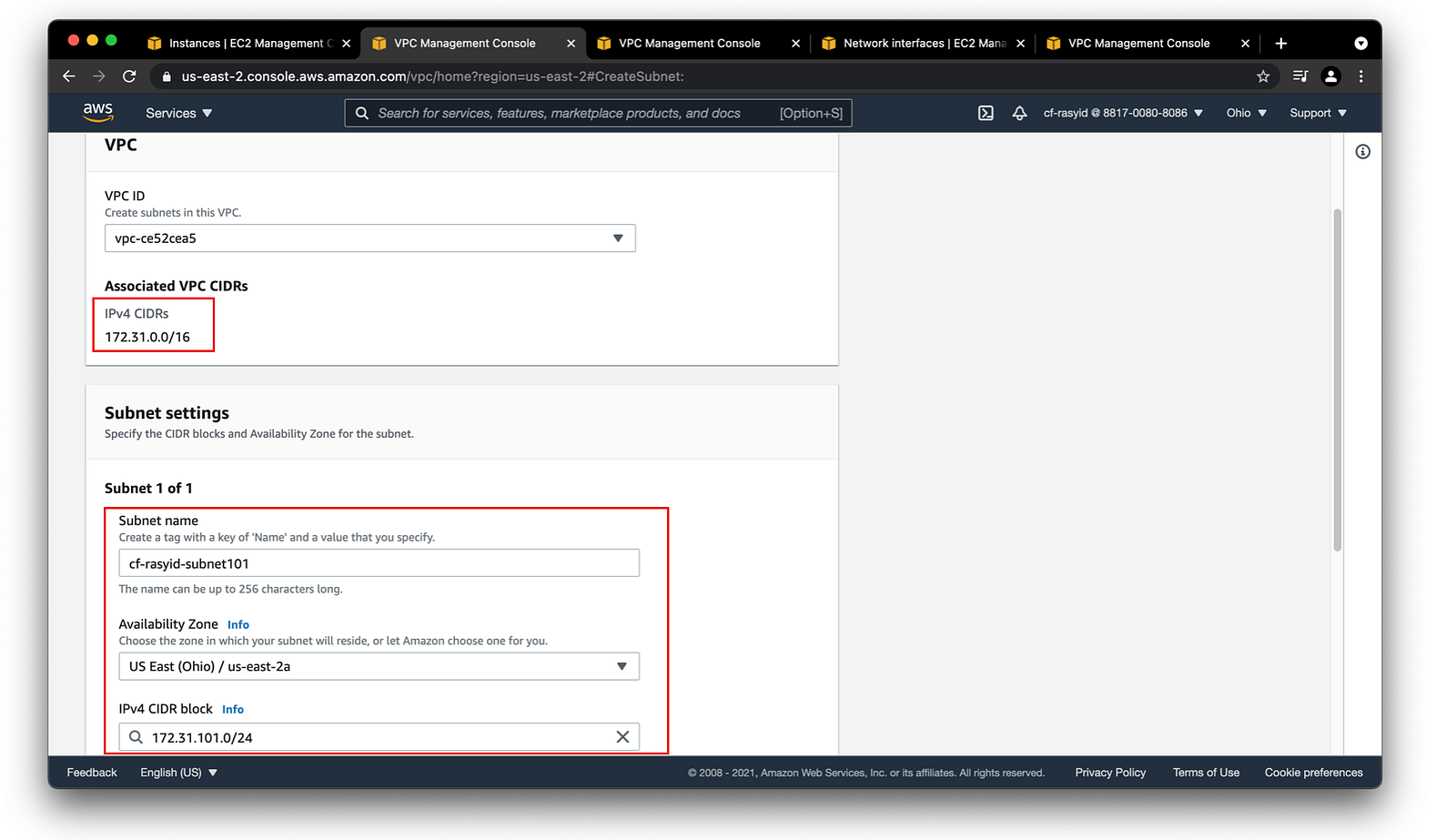Open the Availability Zone dropdown

pos(379,666)
